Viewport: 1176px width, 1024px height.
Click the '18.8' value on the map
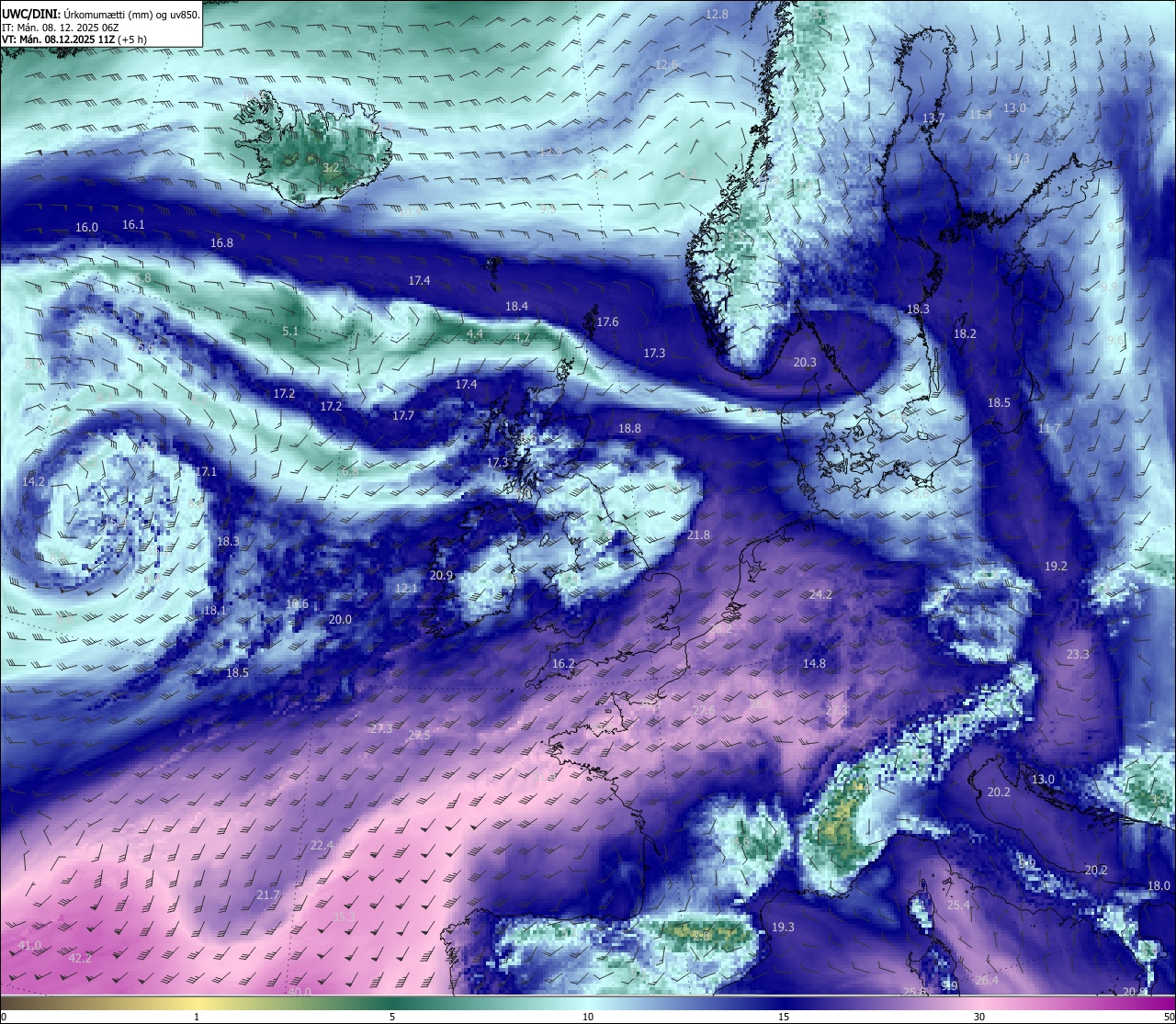coord(629,429)
